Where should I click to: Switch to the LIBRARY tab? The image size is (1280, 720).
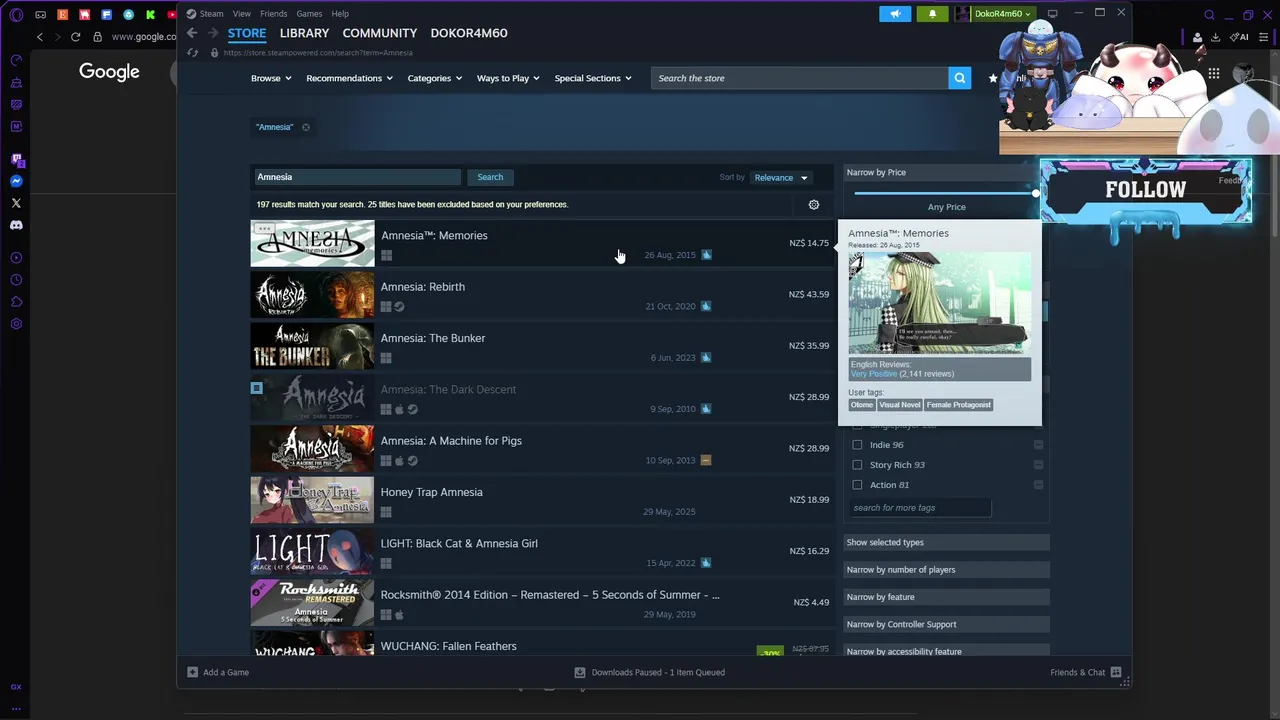pos(304,33)
